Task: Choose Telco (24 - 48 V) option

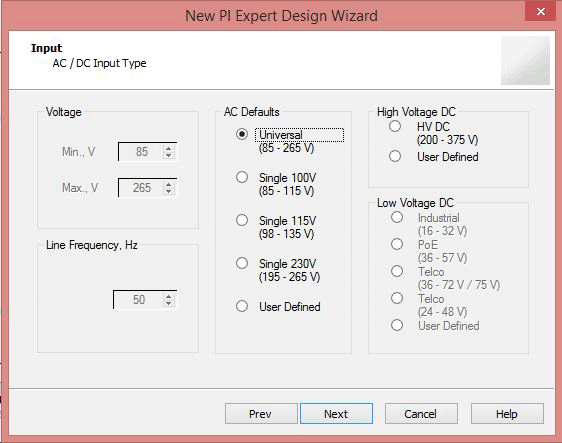Action: (397, 298)
